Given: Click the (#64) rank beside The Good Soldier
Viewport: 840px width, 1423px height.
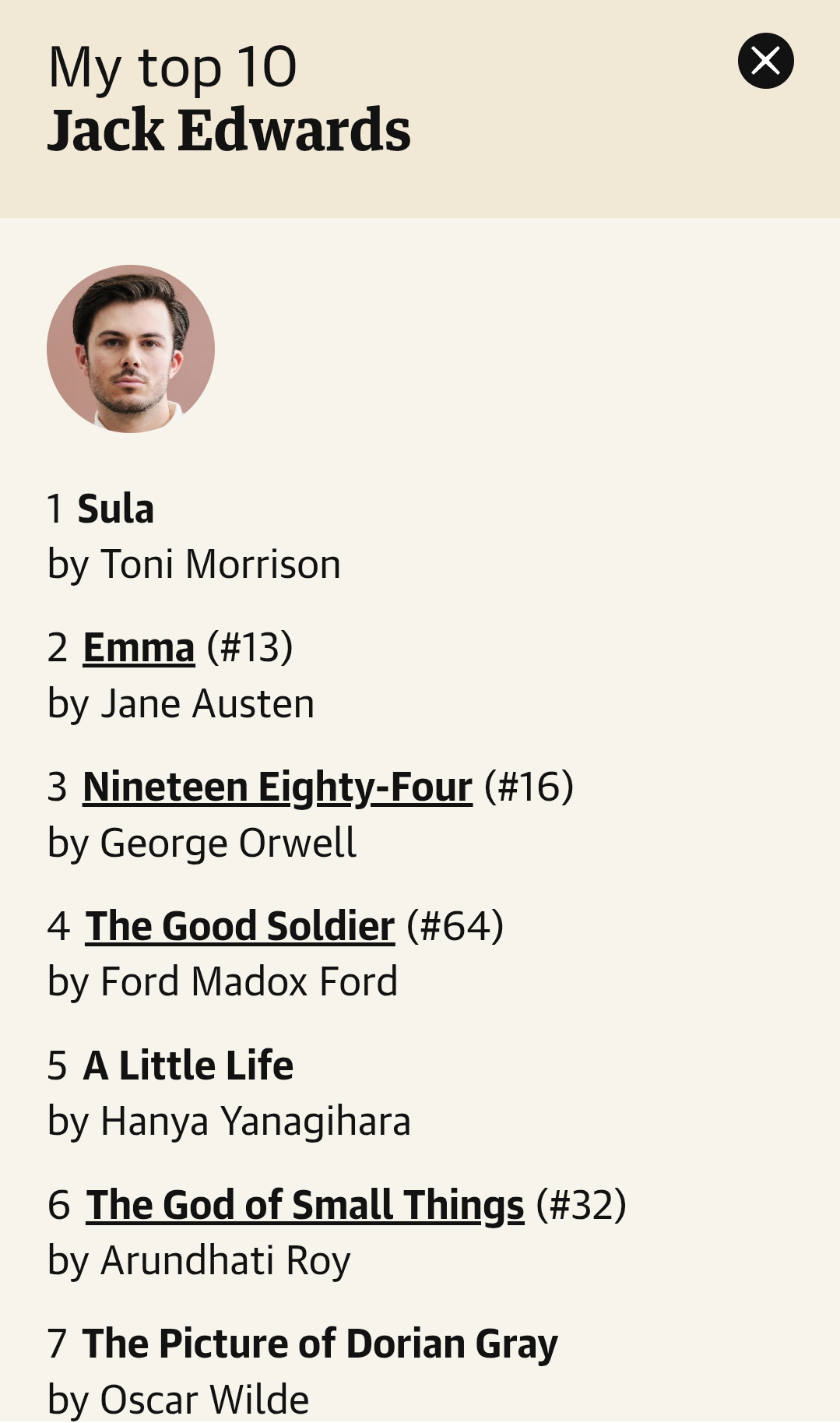Looking at the screenshot, I should point(455,926).
